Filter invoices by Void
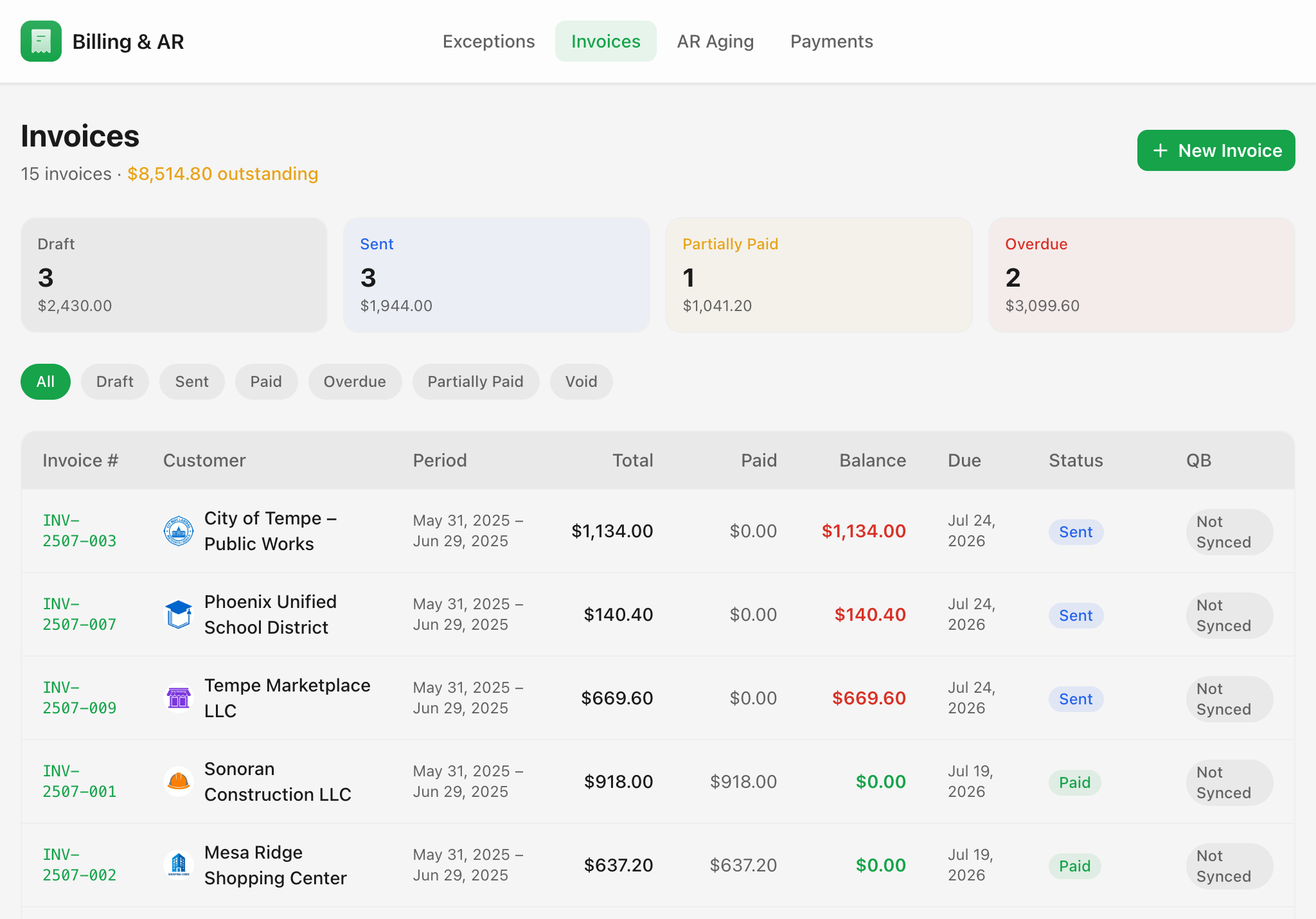The height and width of the screenshot is (919, 1316). click(581, 382)
